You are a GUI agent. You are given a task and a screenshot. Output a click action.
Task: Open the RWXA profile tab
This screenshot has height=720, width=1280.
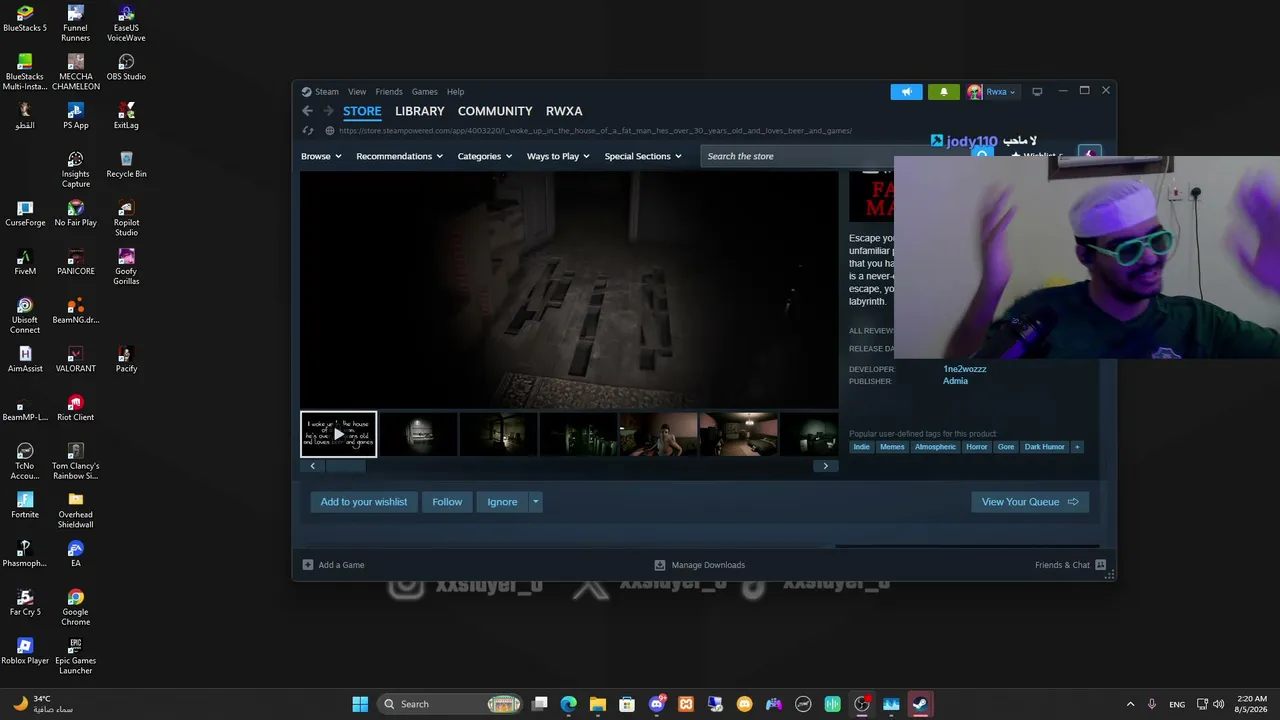[x=564, y=111]
